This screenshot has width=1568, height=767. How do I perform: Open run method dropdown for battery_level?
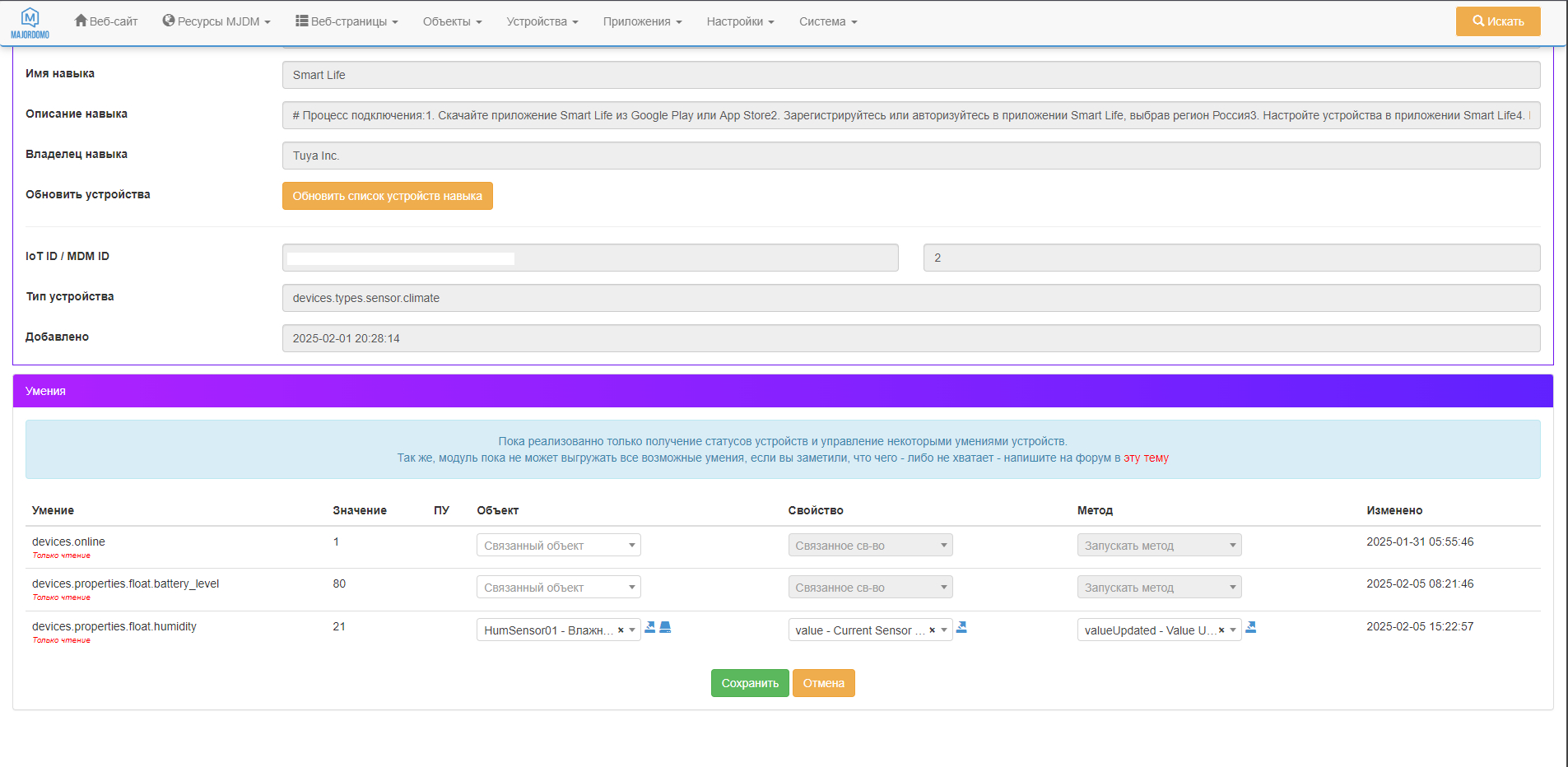[x=1159, y=588]
